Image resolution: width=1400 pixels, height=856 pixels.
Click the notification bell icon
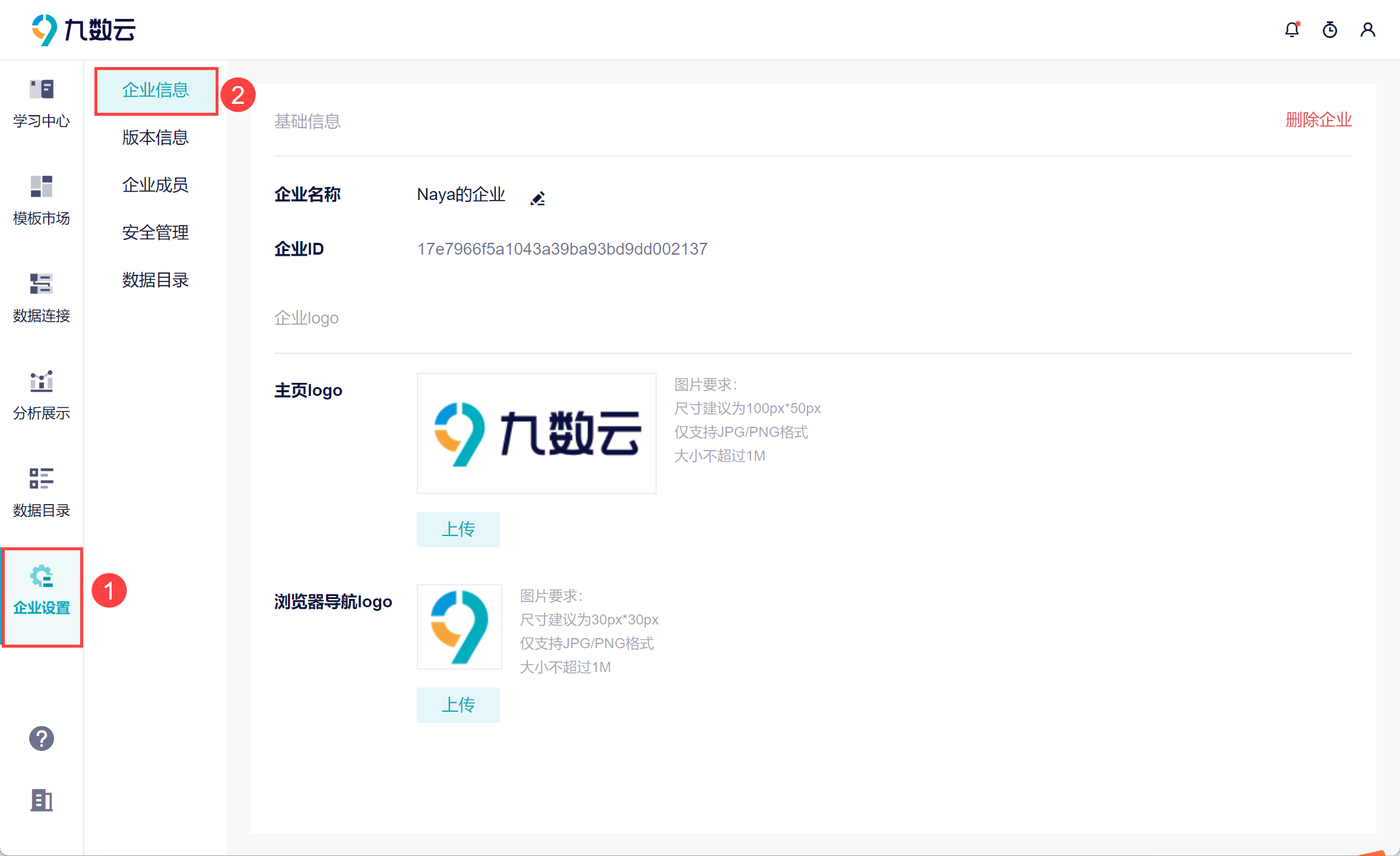(1292, 30)
